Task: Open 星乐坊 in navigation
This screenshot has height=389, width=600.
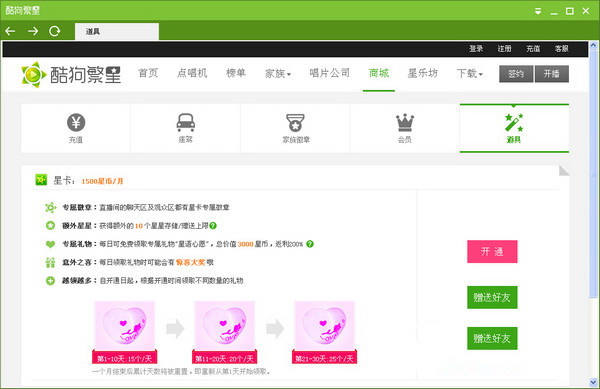Action: [422, 73]
